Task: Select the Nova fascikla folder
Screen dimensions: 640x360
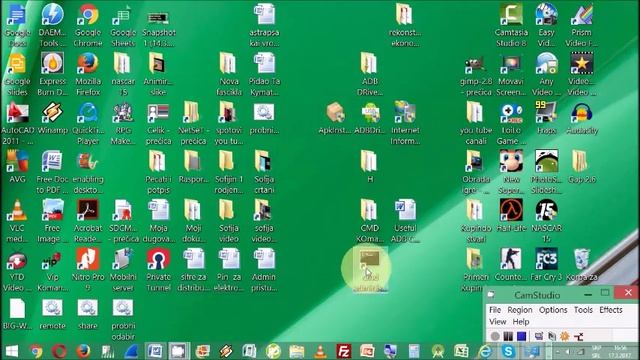Action: coord(229,74)
